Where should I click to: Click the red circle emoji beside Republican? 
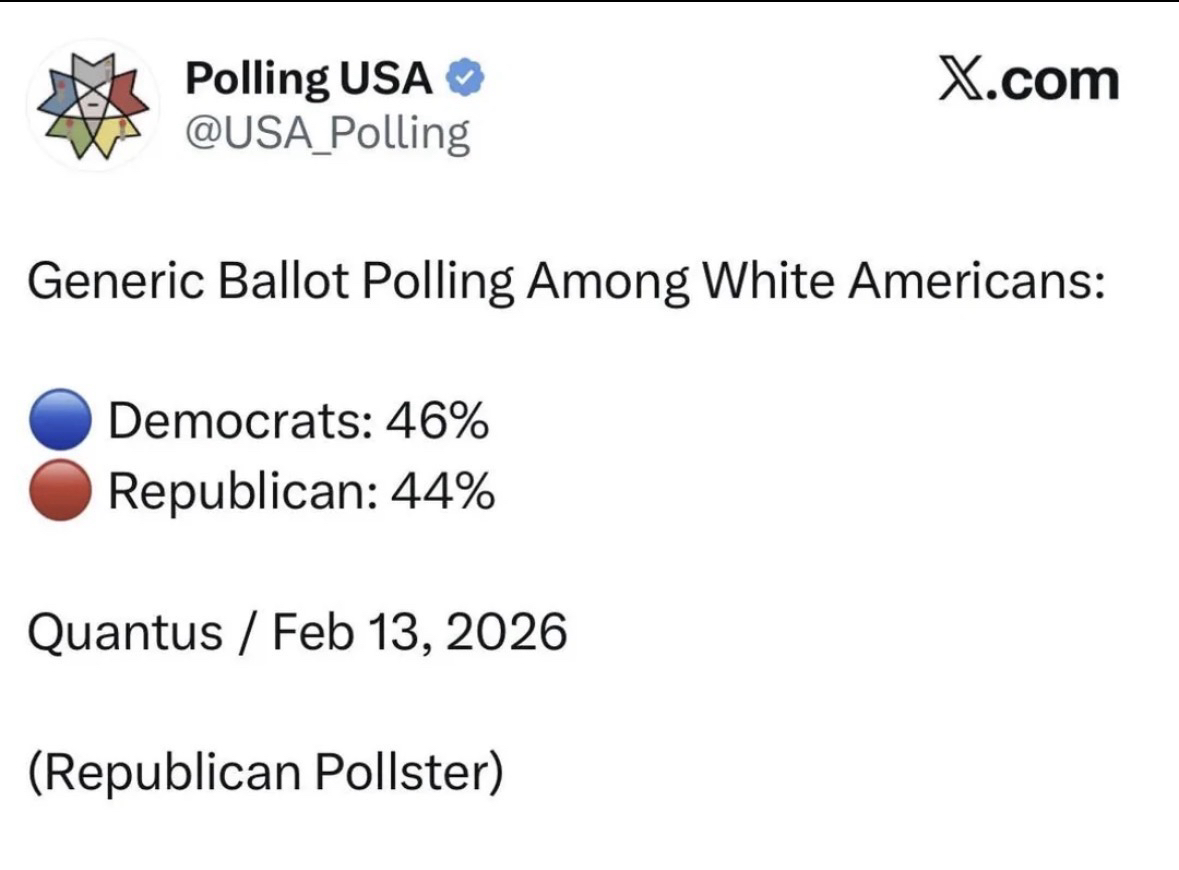(x=61, y=492)
